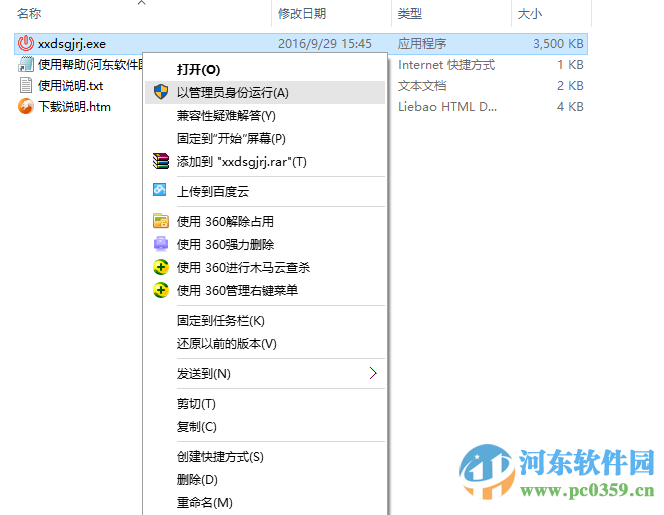
Task: Select the 下载说明.htm file name
Action: click(x=75, y=106)
